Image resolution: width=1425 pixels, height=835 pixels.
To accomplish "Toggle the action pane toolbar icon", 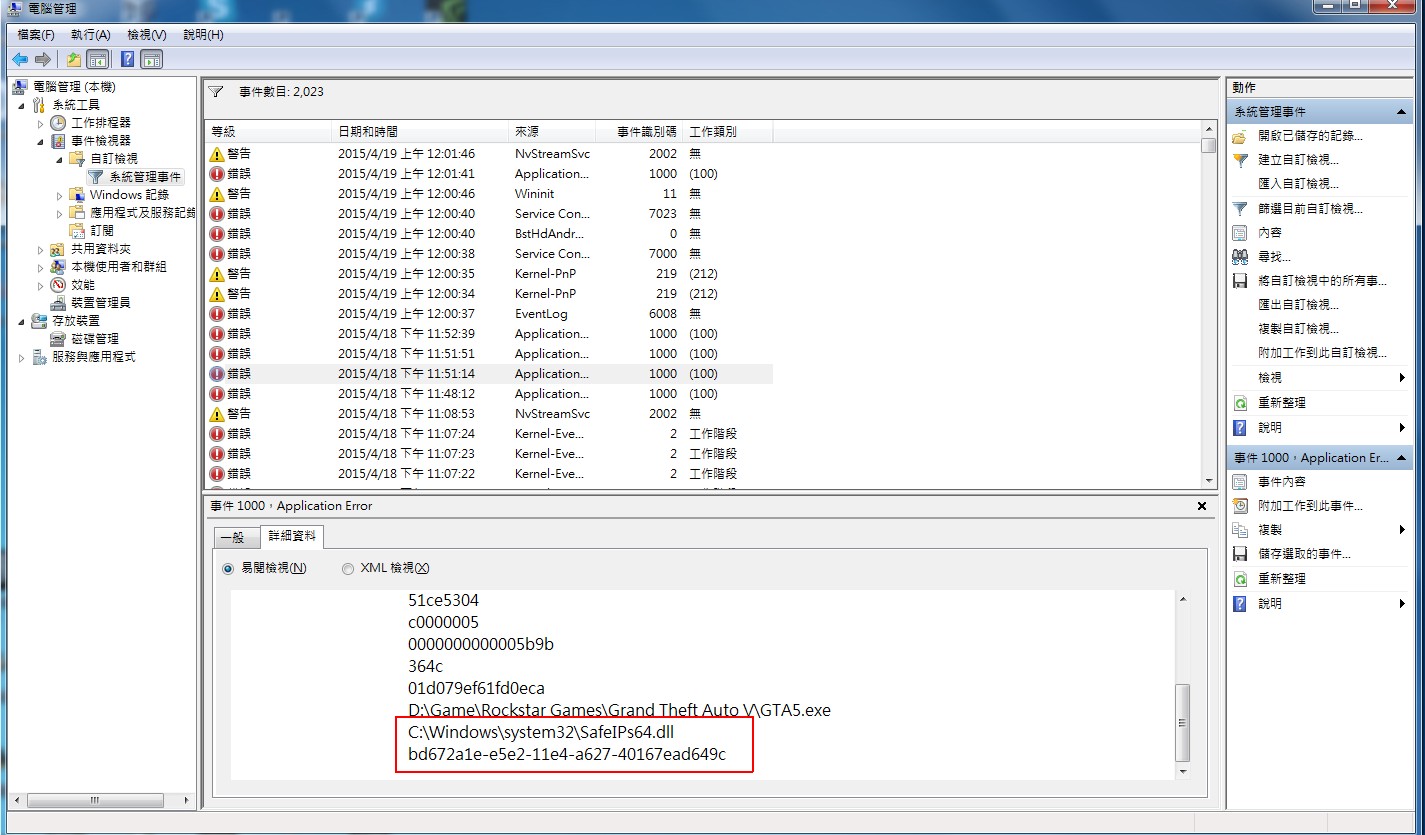I will pos(151,60).
